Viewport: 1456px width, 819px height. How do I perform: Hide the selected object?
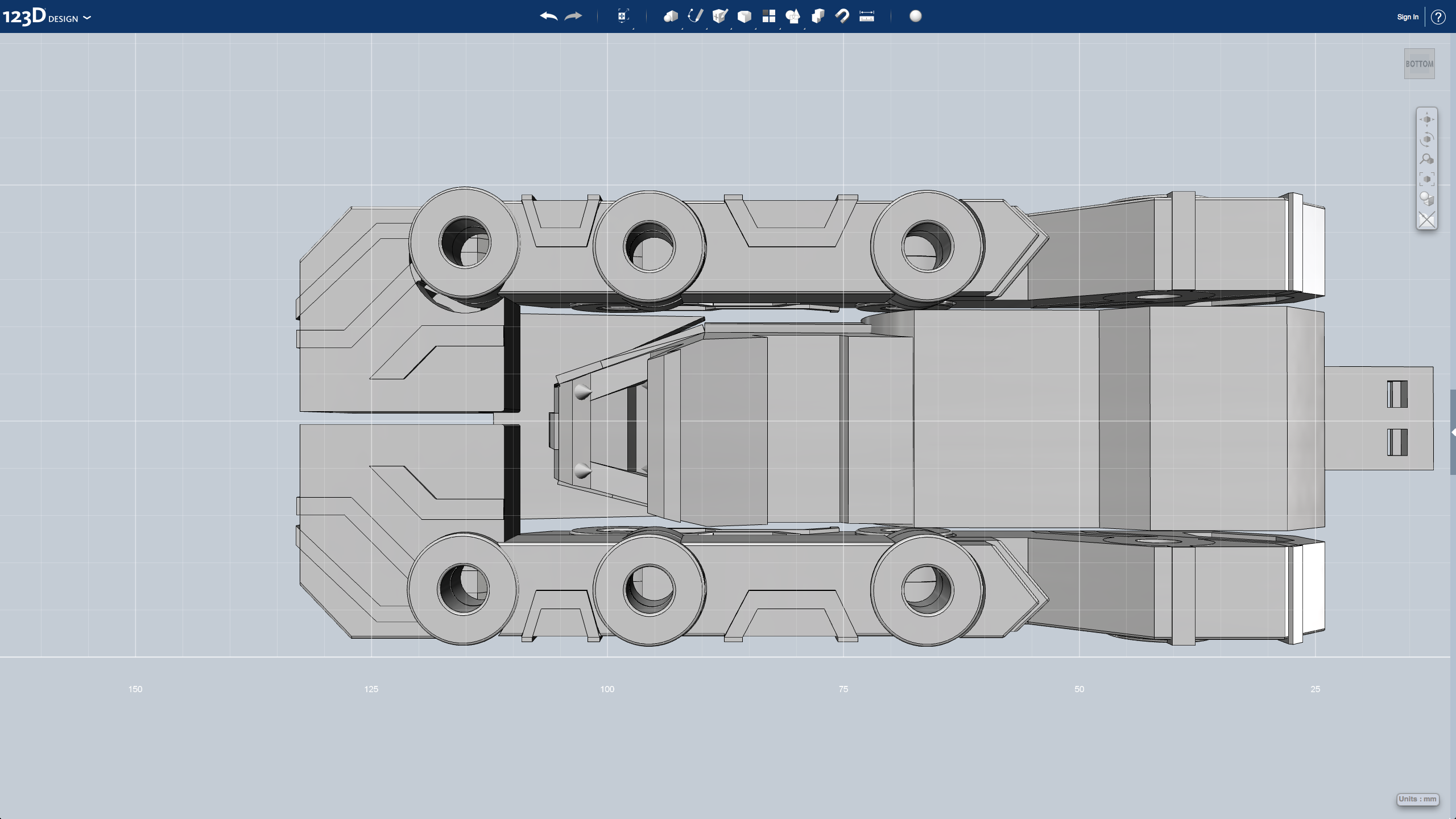[x=1426, y=220]
